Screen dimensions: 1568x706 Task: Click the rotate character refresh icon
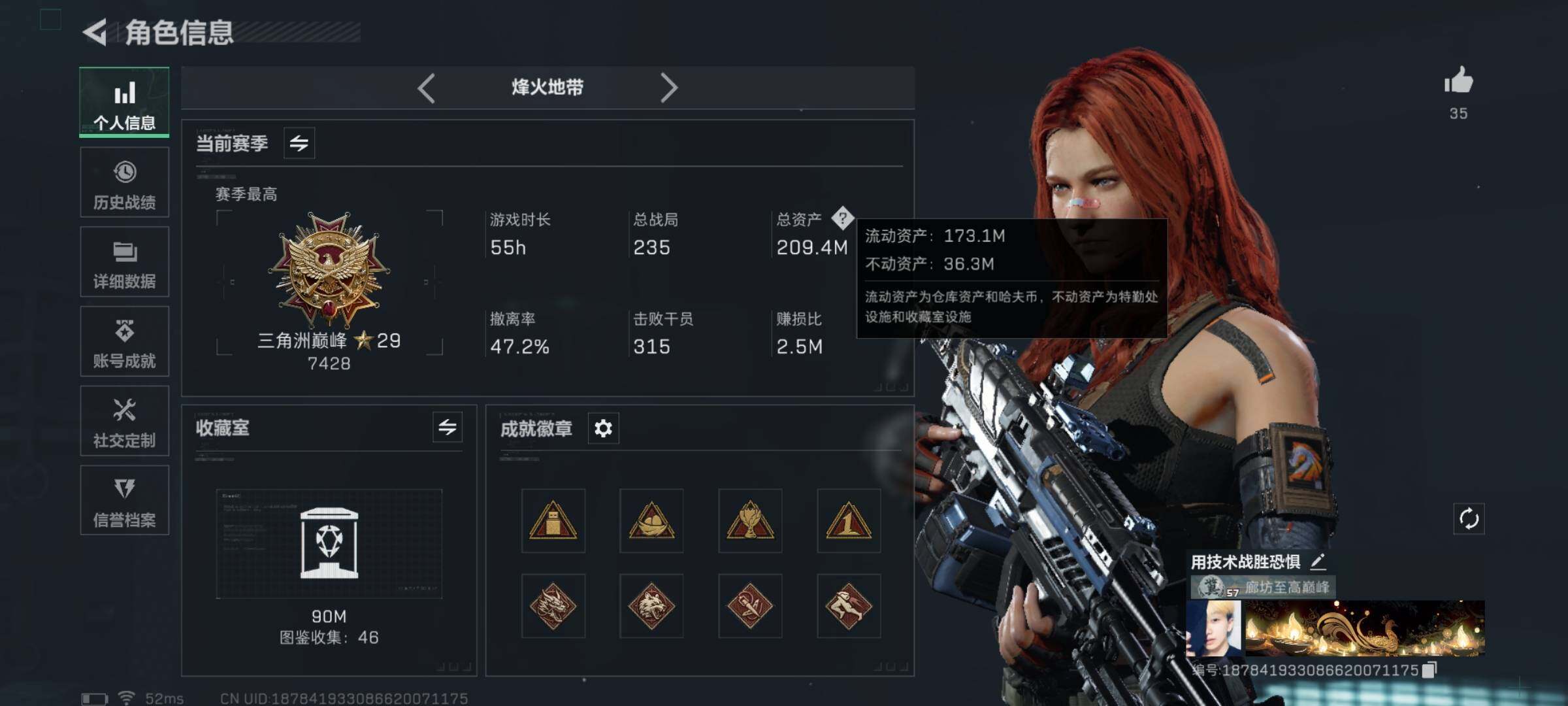1469,519
